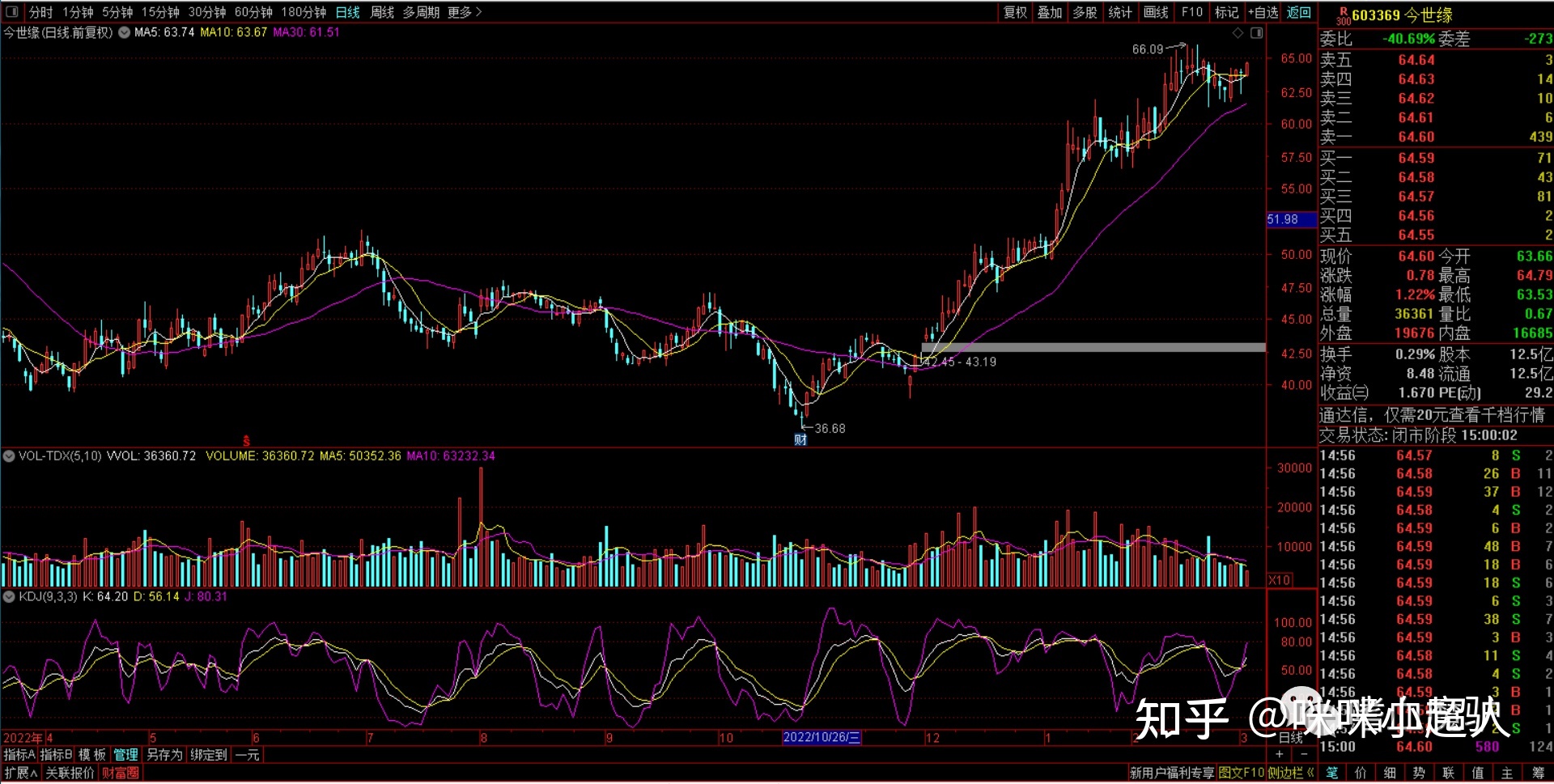The image size is (1554, 784).
Task: Open the 关联报价 related quotes tab
Action: (70, 773)
